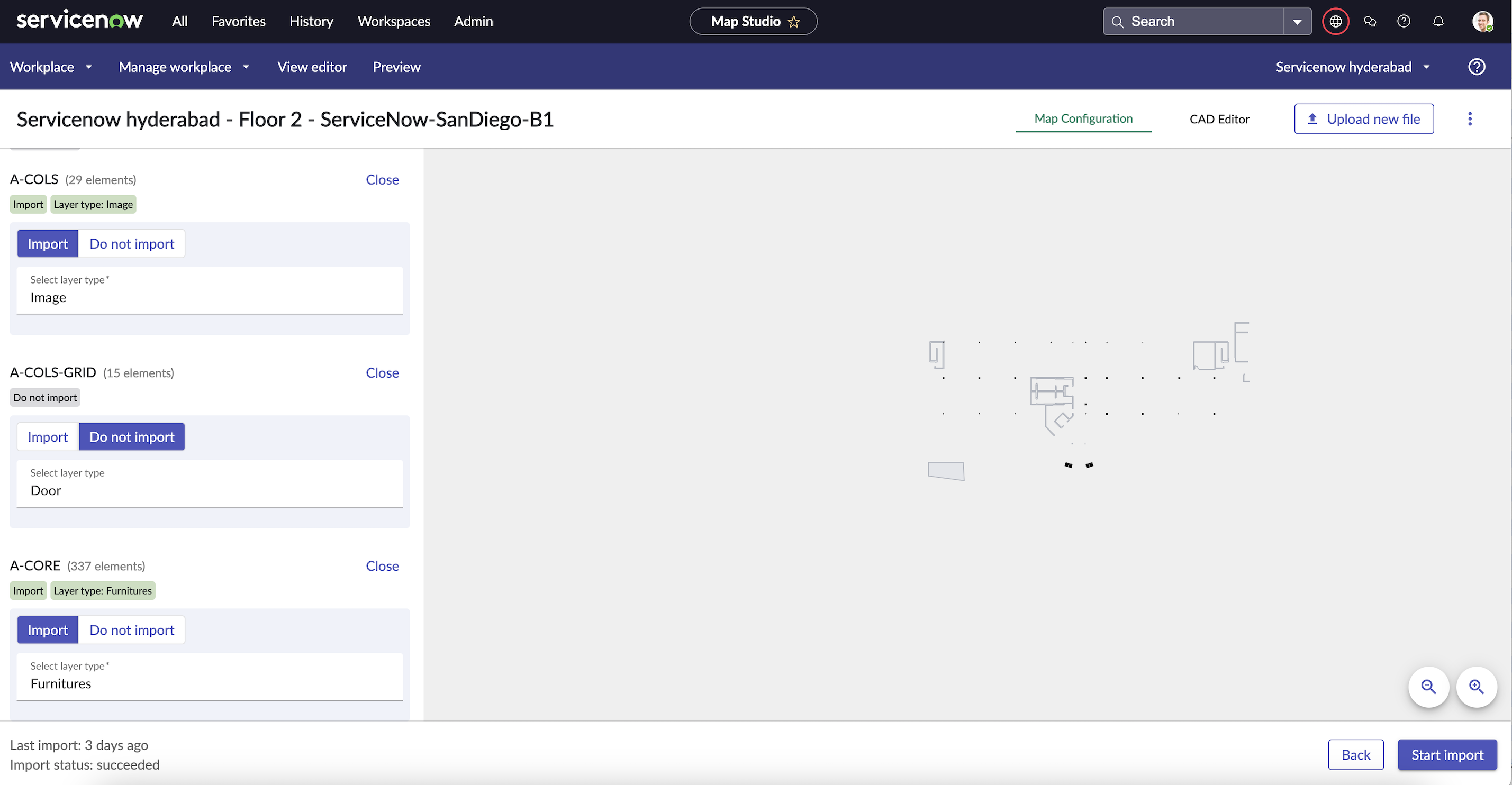Click the A-COLS layer name heading
Screen dimensions: 1512x785
coord(34,179)
